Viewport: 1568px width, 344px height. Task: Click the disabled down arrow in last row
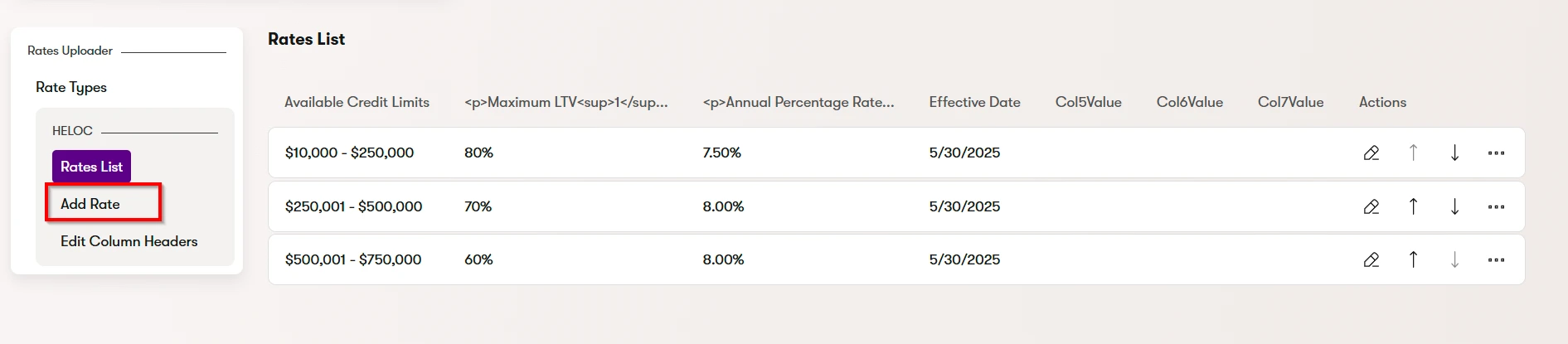[x=1454, y=259]
